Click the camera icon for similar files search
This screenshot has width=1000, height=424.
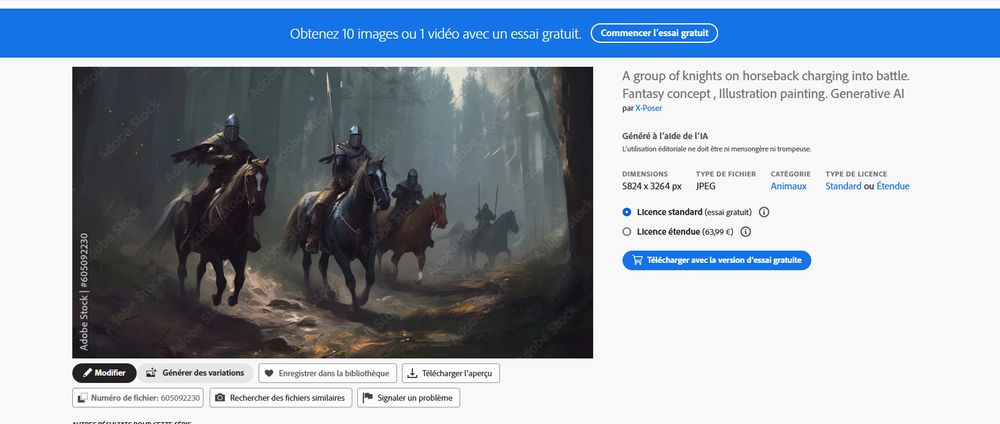pos(220,398)
